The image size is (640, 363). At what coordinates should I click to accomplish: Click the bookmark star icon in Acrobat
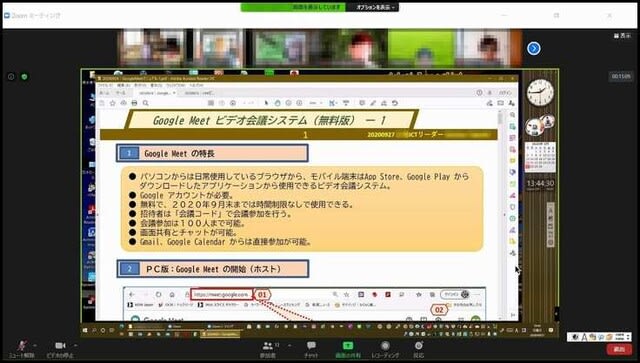(x=113, y=103)
